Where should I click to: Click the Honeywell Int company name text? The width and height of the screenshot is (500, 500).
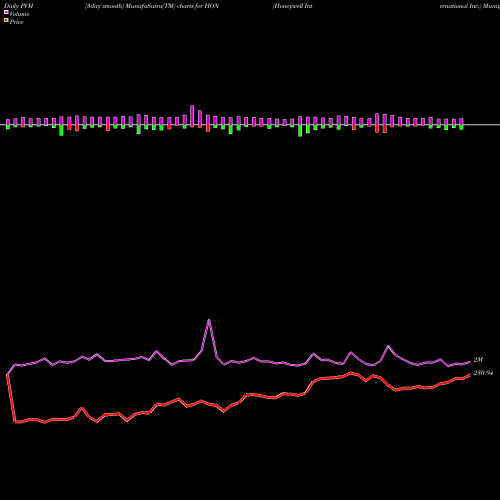tap(292, 6)
